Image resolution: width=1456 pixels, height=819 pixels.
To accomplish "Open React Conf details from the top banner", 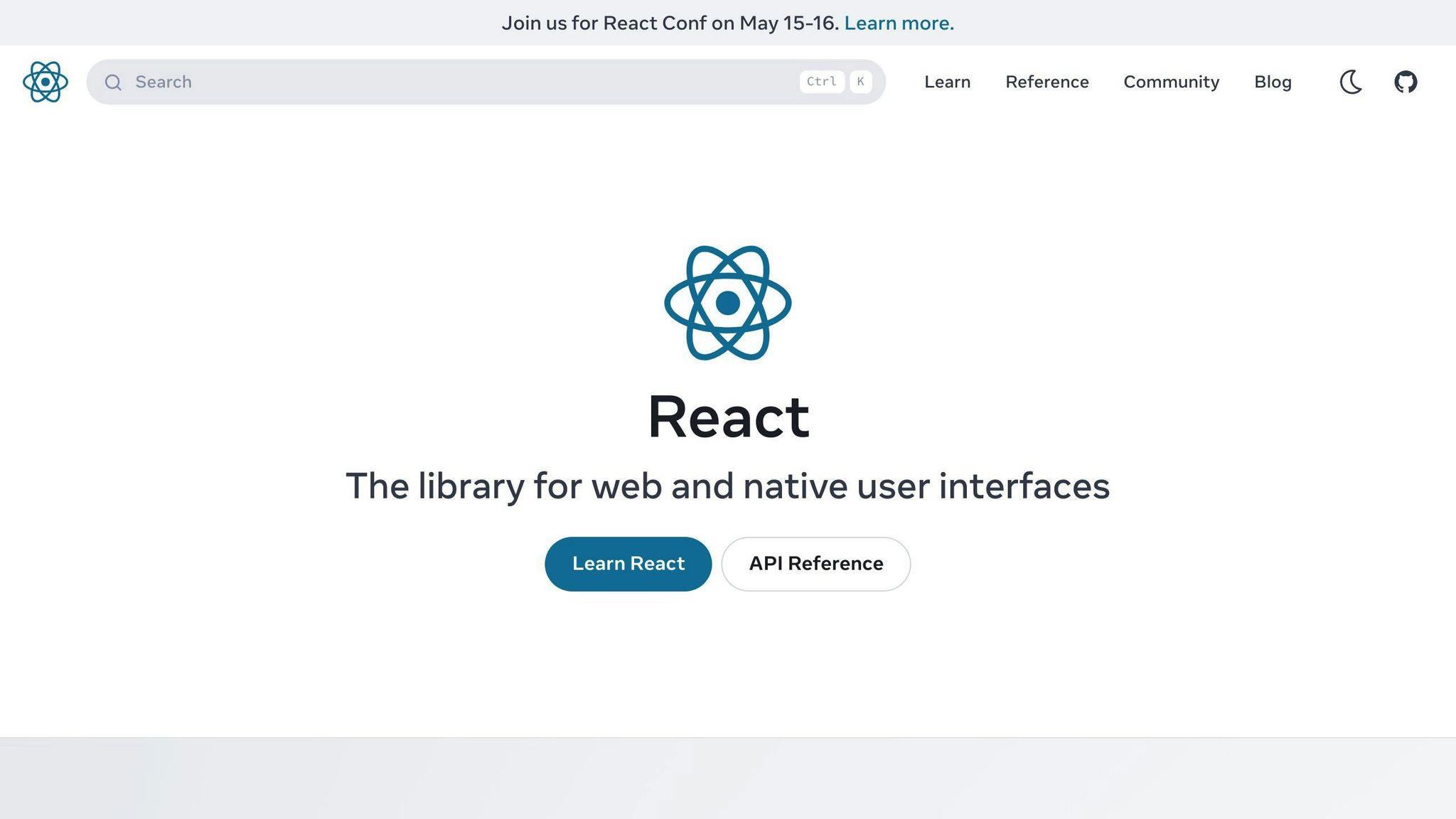I will [x=899, y=23].
